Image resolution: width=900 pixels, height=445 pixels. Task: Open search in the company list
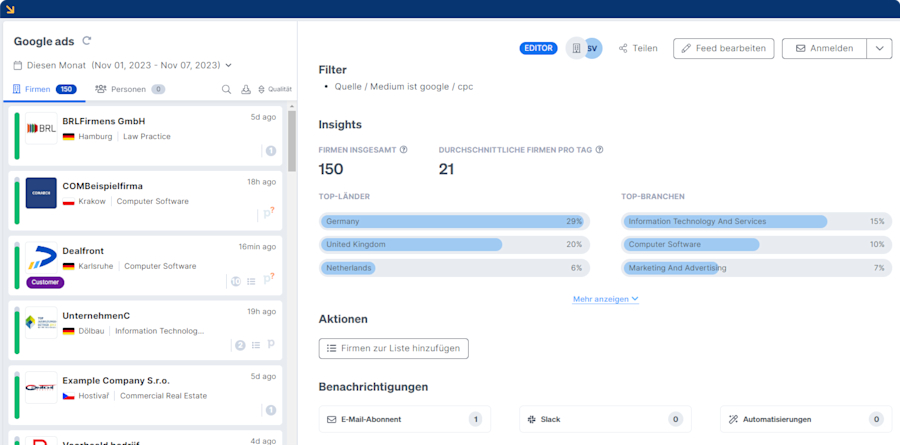pos(227,89)
